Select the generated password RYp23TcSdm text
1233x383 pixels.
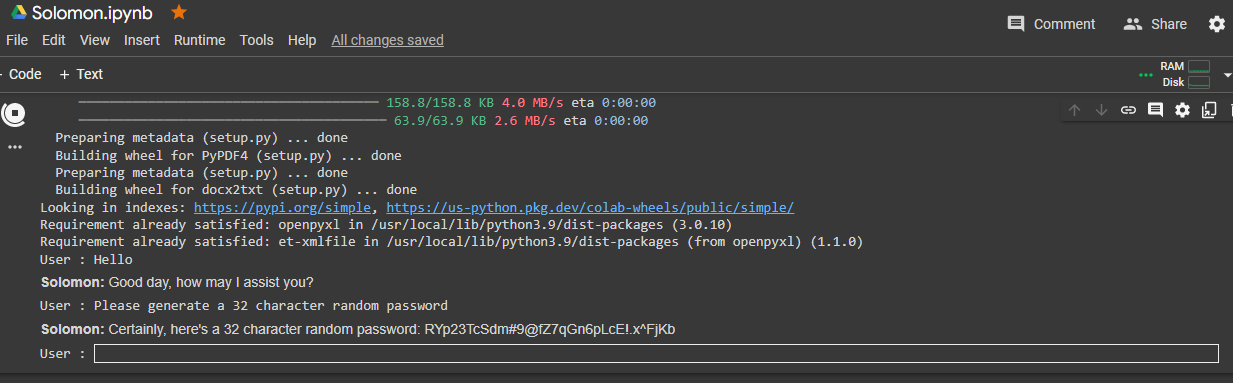click(x=549, y=329)
